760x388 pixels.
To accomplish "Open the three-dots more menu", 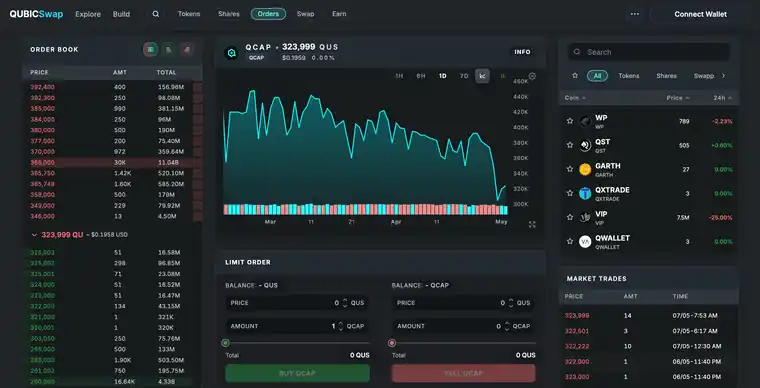I will (634, 14).
